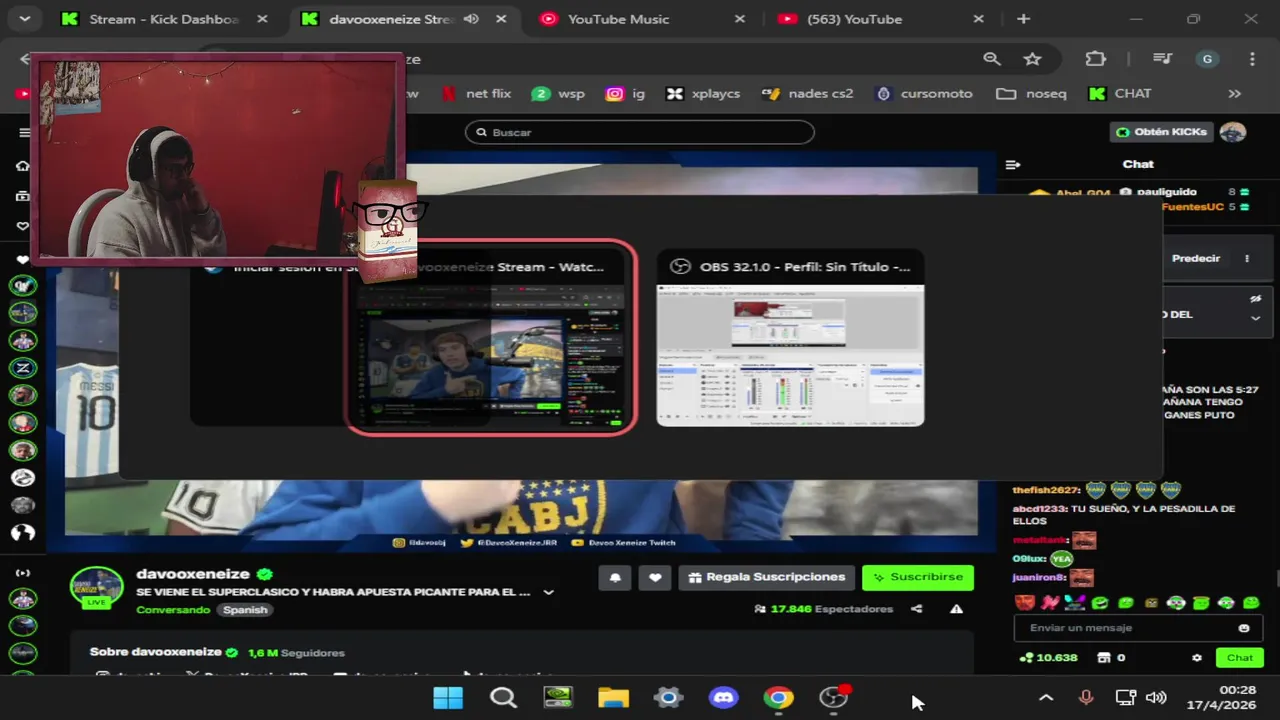
Task: Open the Chrome profile G avatar
Action: point(1207,59)
